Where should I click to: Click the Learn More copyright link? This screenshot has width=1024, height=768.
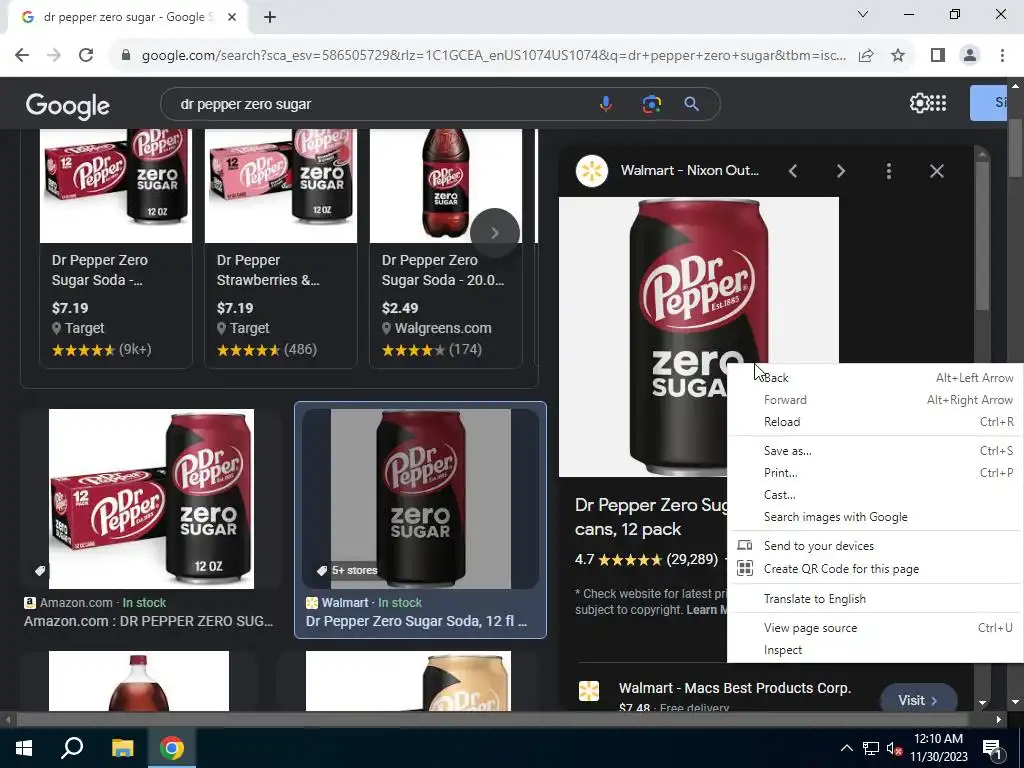(707, 609)
